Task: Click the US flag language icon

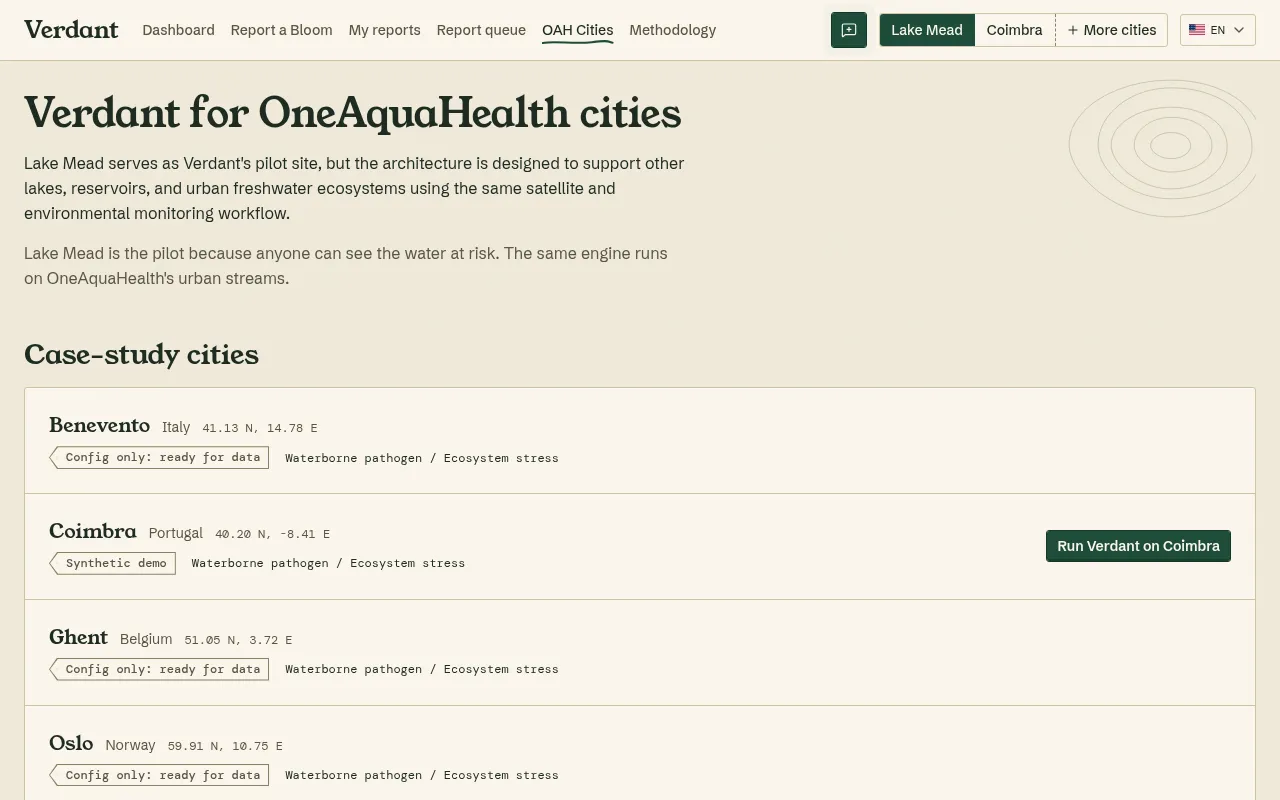Action: tap(1197, 30)
